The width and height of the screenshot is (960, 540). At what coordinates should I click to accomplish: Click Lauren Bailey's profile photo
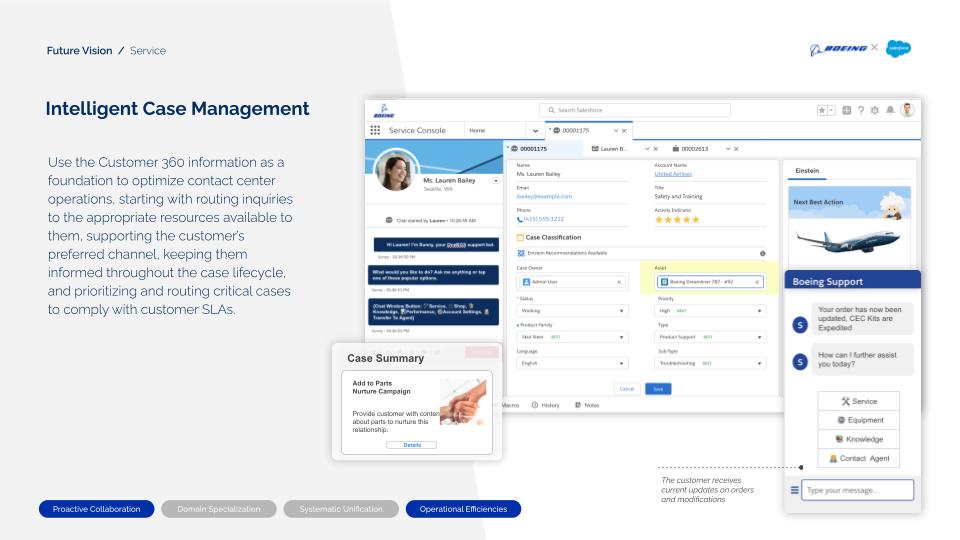396,170
